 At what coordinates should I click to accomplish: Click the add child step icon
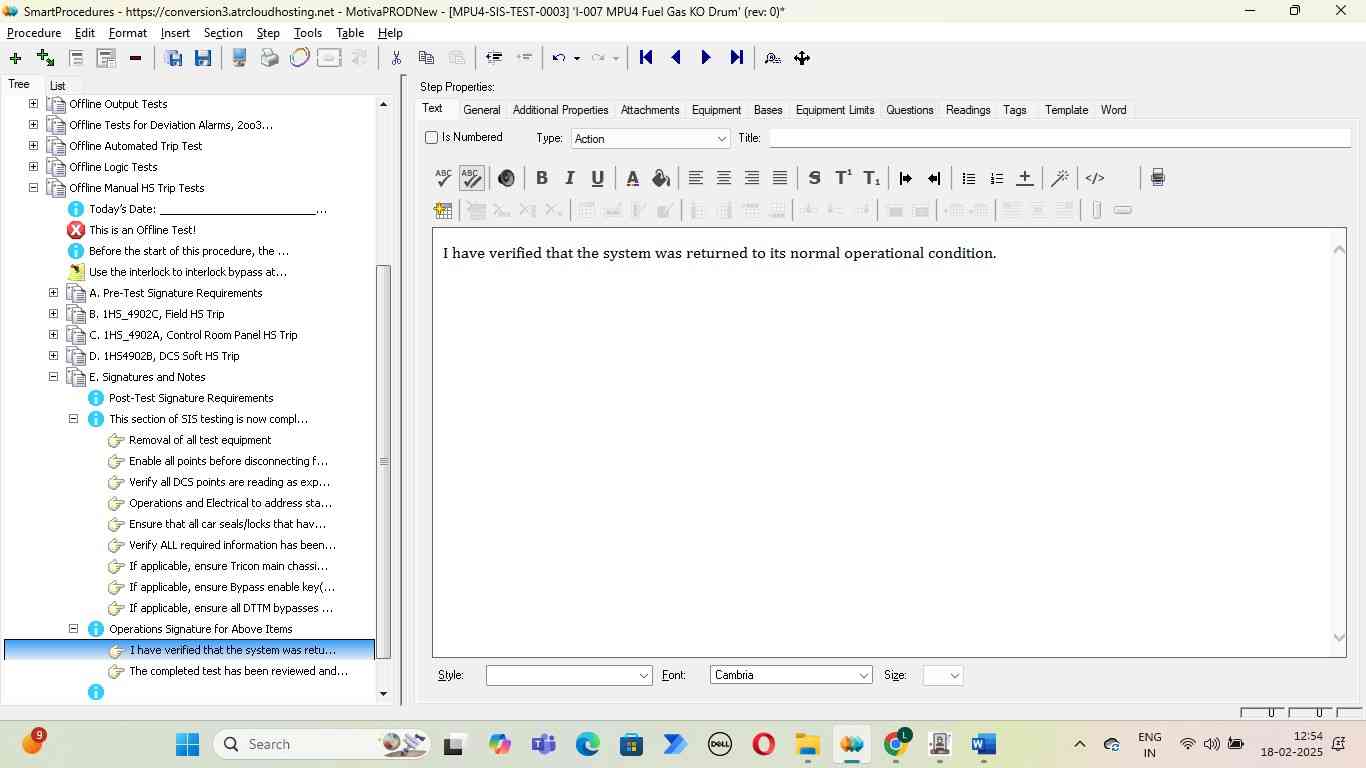point(45,58)
